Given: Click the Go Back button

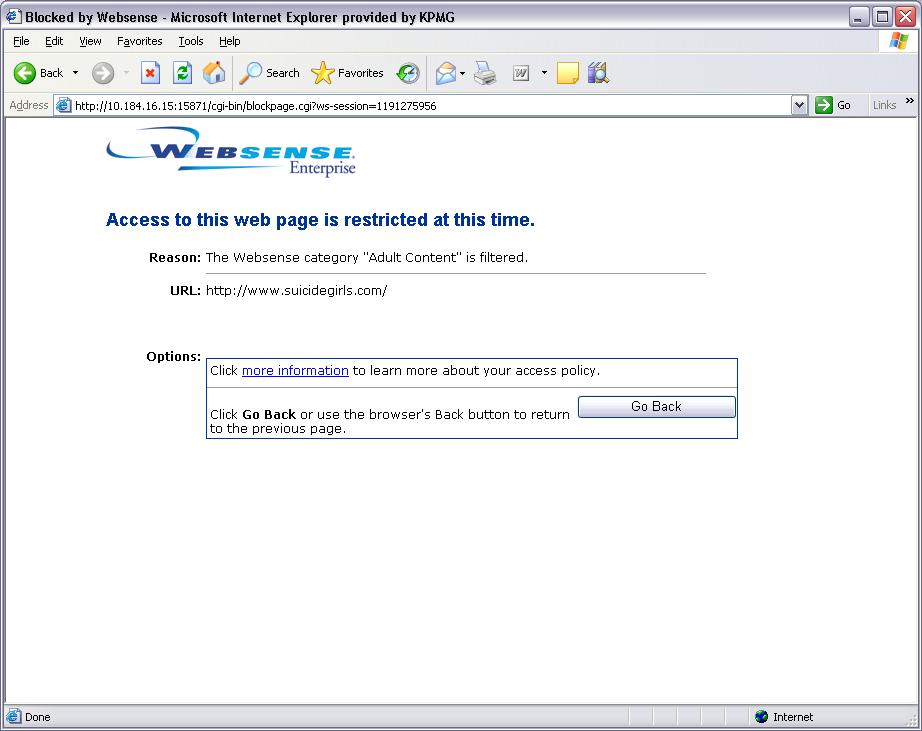Looking at the screenshot, I should tap(656, 406).
